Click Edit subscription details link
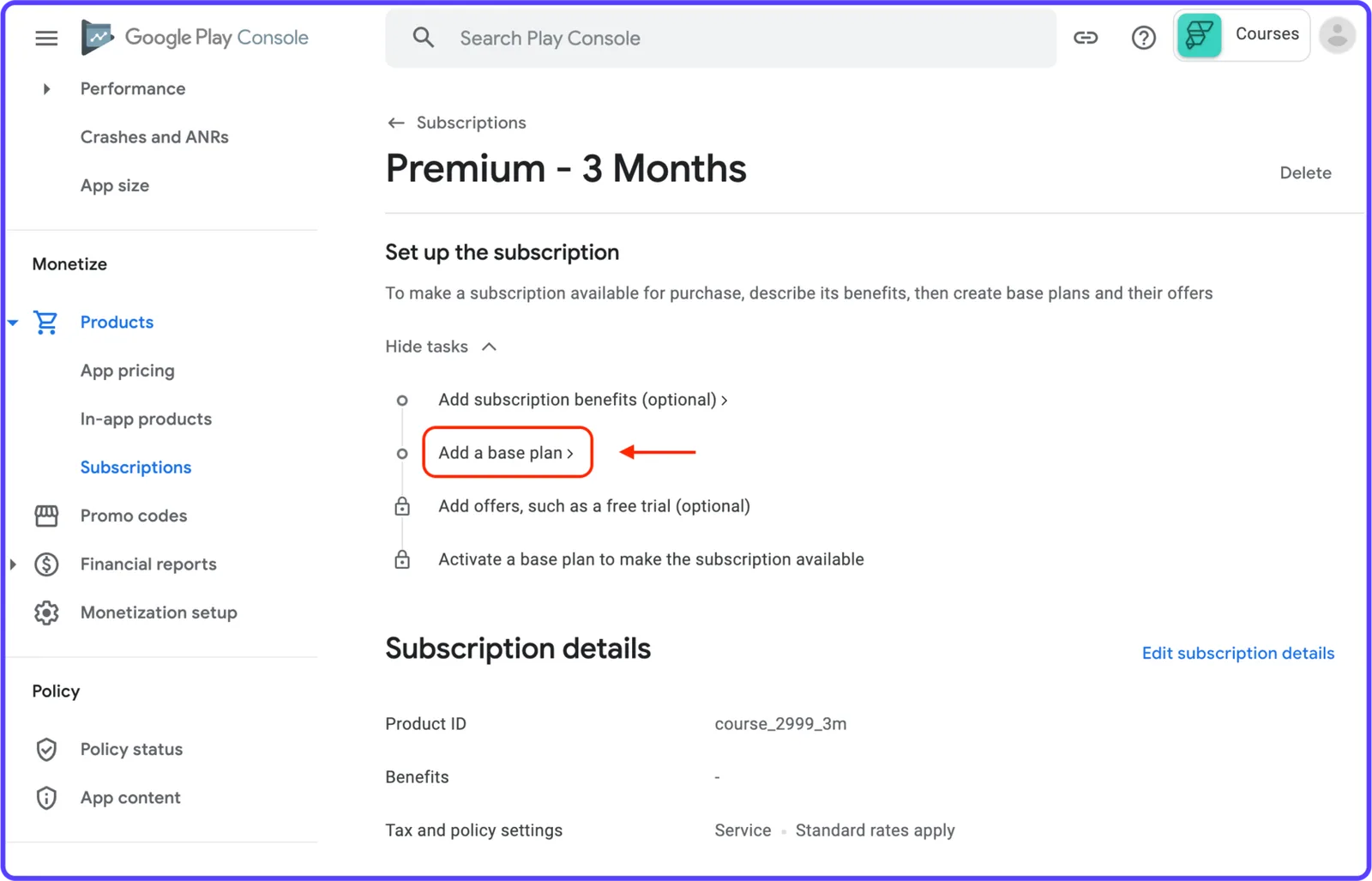Viewport: 1372px width, 881px height. [x=1237, y=654]
